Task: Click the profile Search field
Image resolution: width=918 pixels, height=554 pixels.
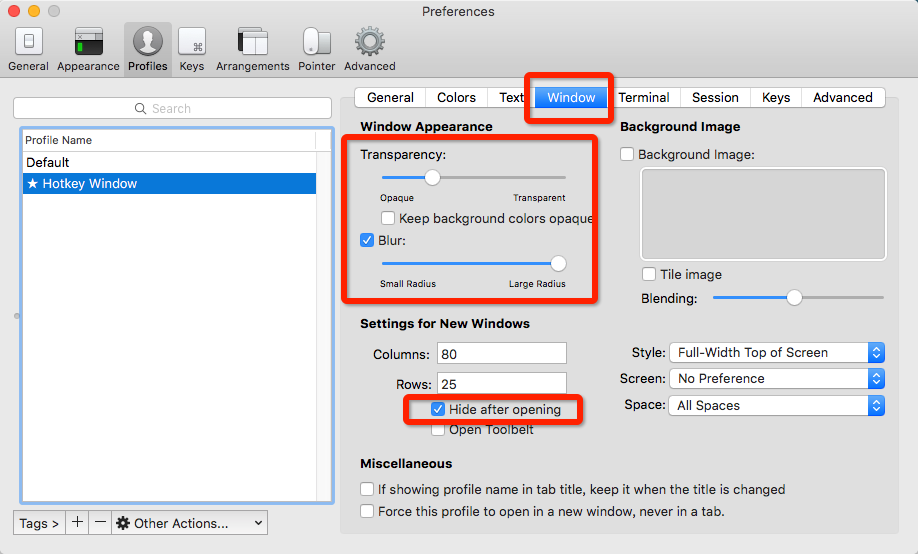Action: 172,108
